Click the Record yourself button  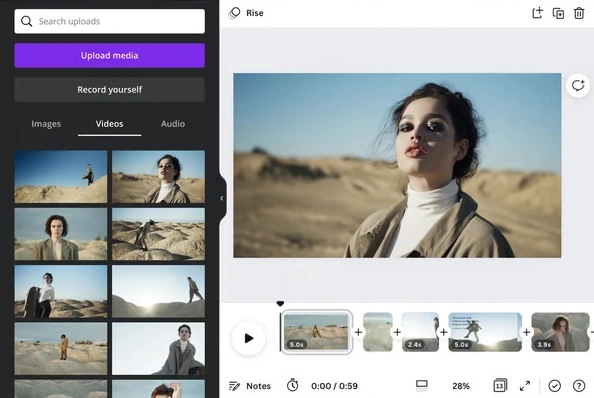[109, 90]
